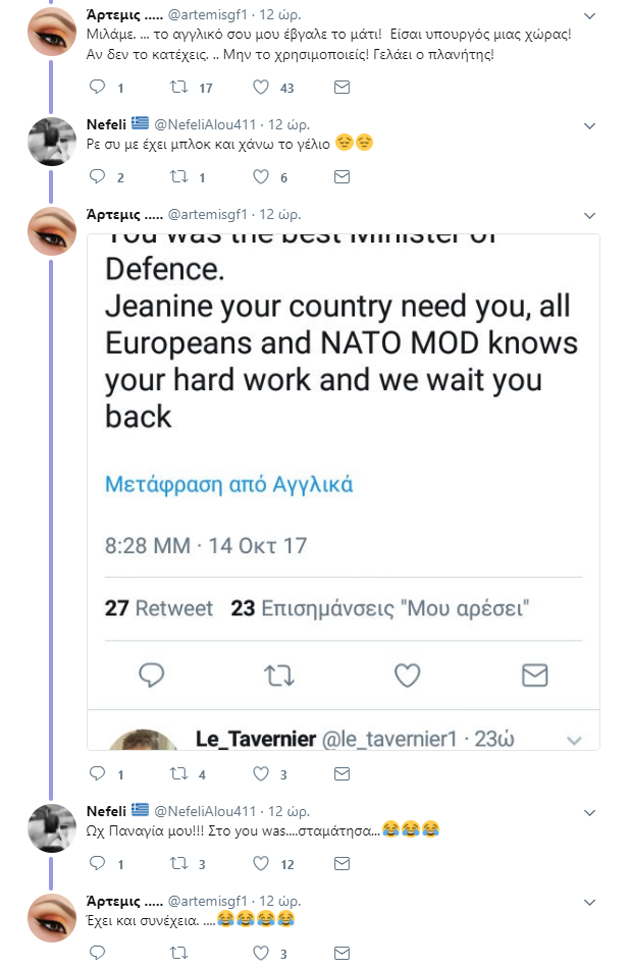Reply to Nefeli's tweet with 2 replies
The height and width of the screenshot is (969, 630).
(97, 177)
